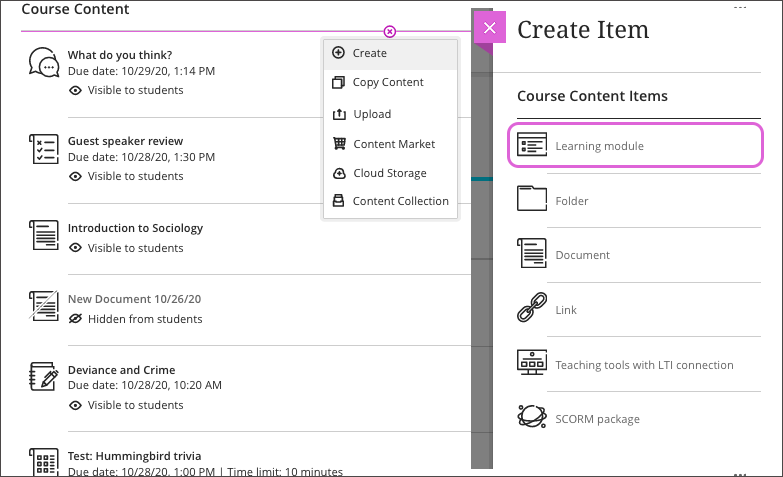The height and width of the screenshot is (477, 783).
Task: Toggle Visible to students for Introduction to Sociology
Action: point(126,248)
